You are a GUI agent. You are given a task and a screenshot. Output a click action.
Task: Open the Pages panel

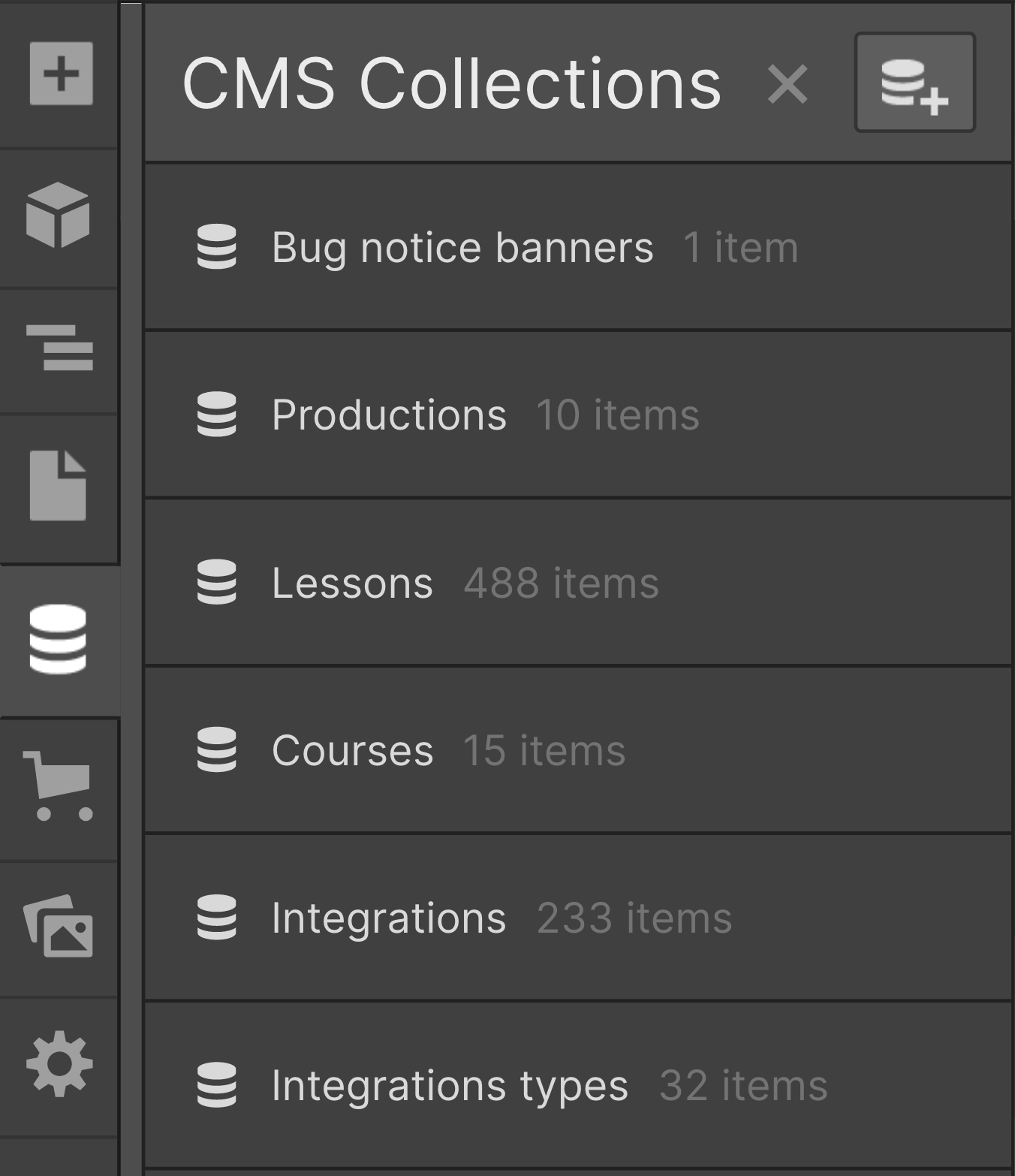[58, 485]
